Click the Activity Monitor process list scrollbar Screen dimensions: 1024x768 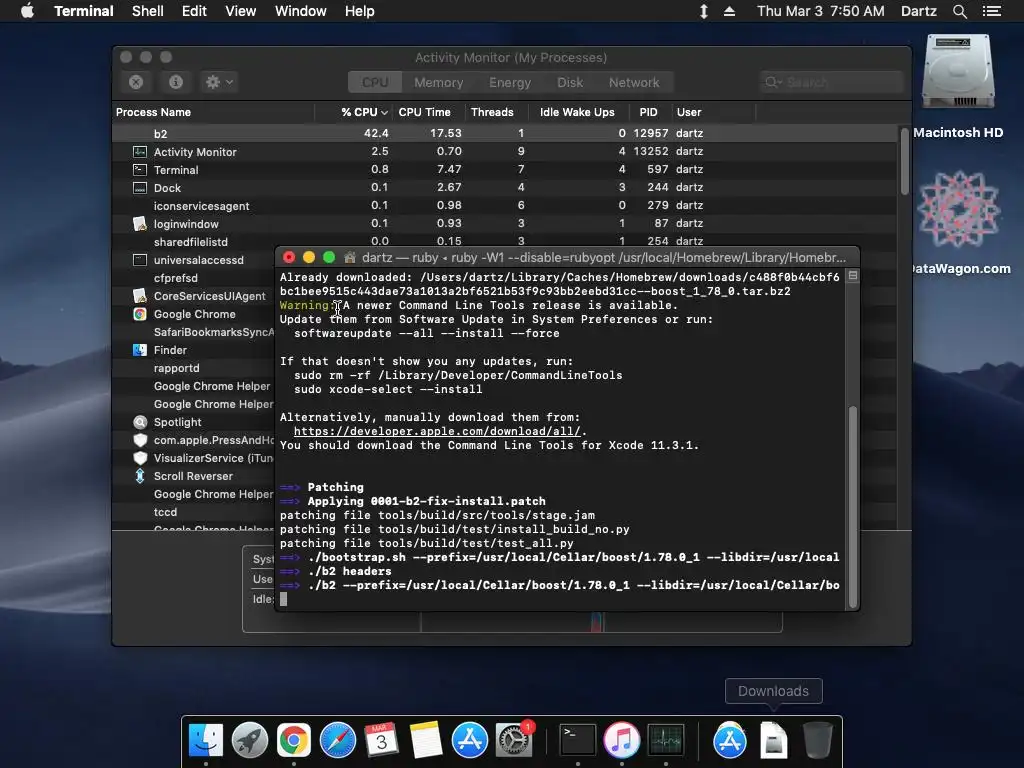(x=904, y=161)
